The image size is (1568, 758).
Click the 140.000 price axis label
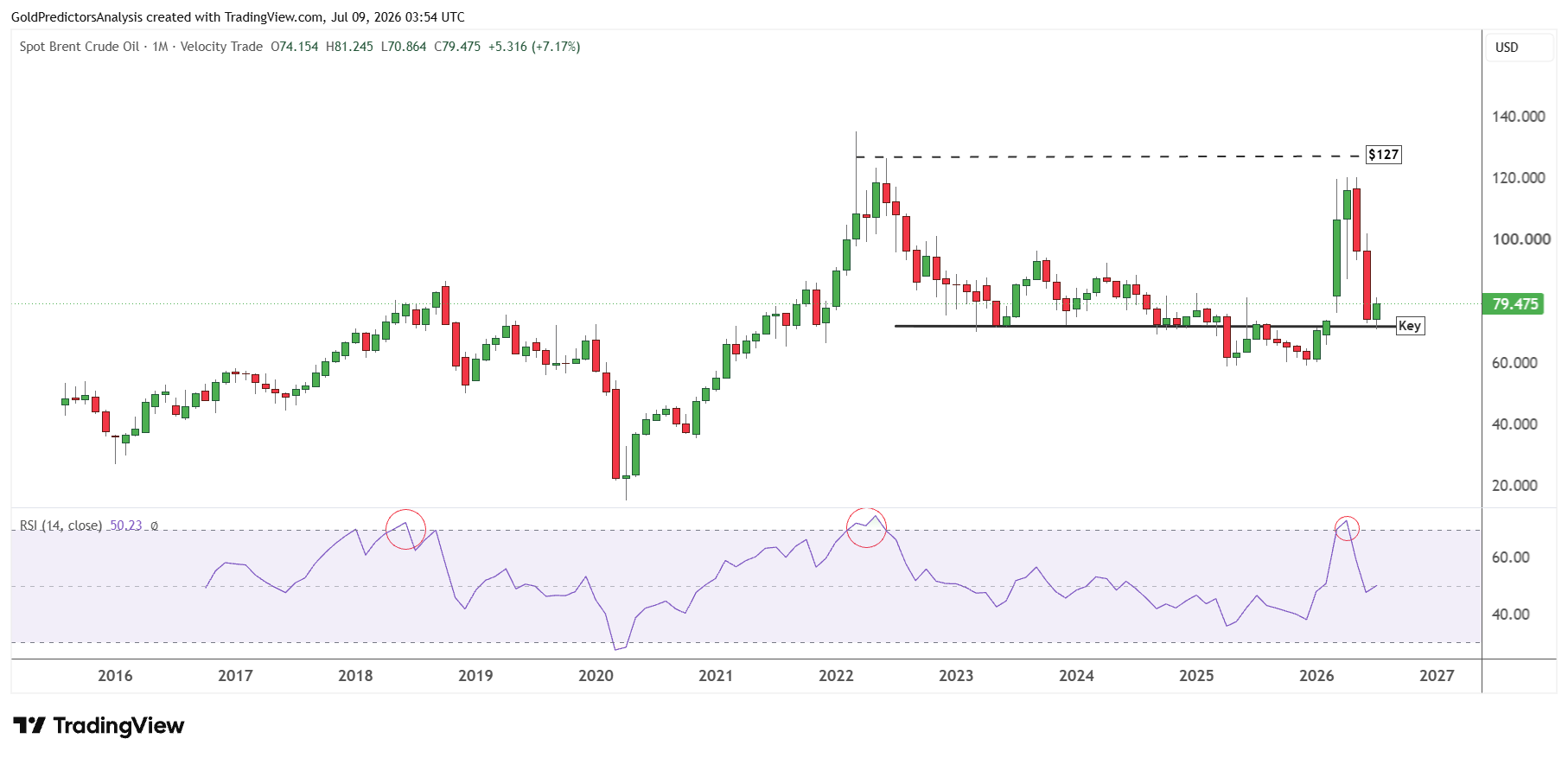pyautogui.click(x=1519, y=117)
